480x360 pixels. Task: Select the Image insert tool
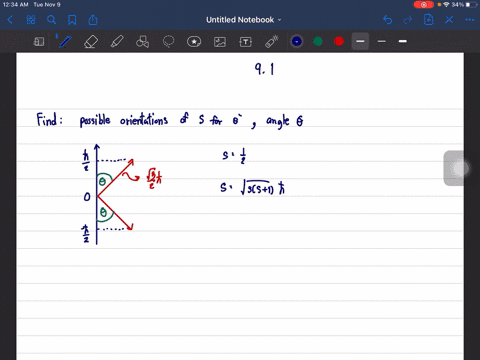220,42
